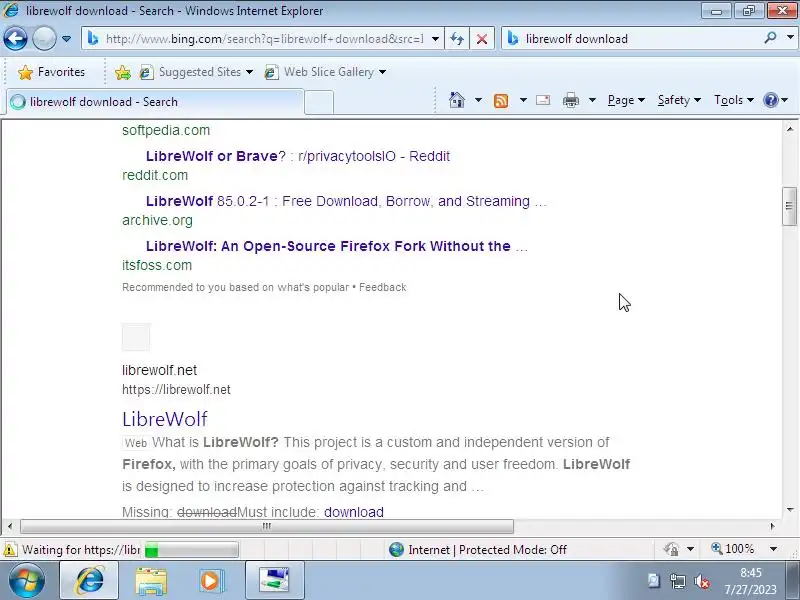Expand the Print options dropdown arrow
This screenshot has height=600, width=800.
(x=592, y=100)
